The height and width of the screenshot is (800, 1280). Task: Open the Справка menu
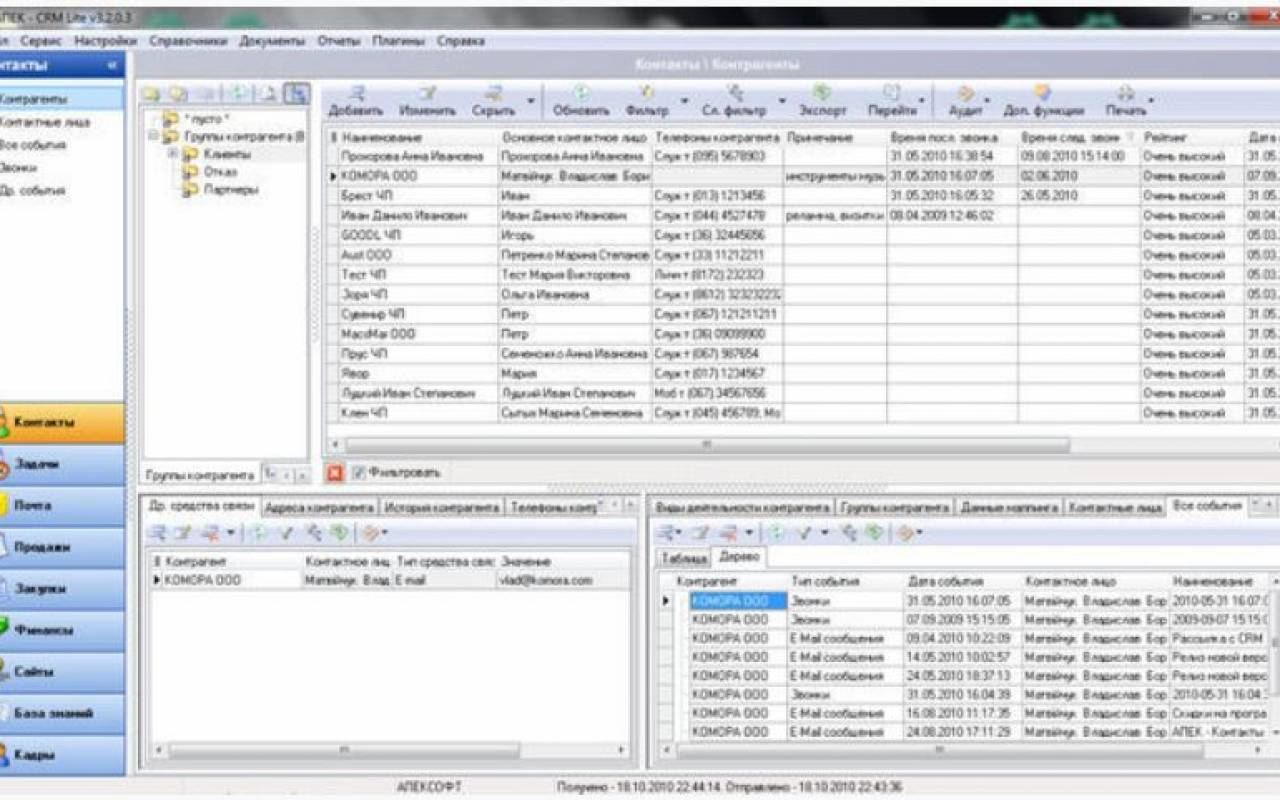tap(461, 41)
